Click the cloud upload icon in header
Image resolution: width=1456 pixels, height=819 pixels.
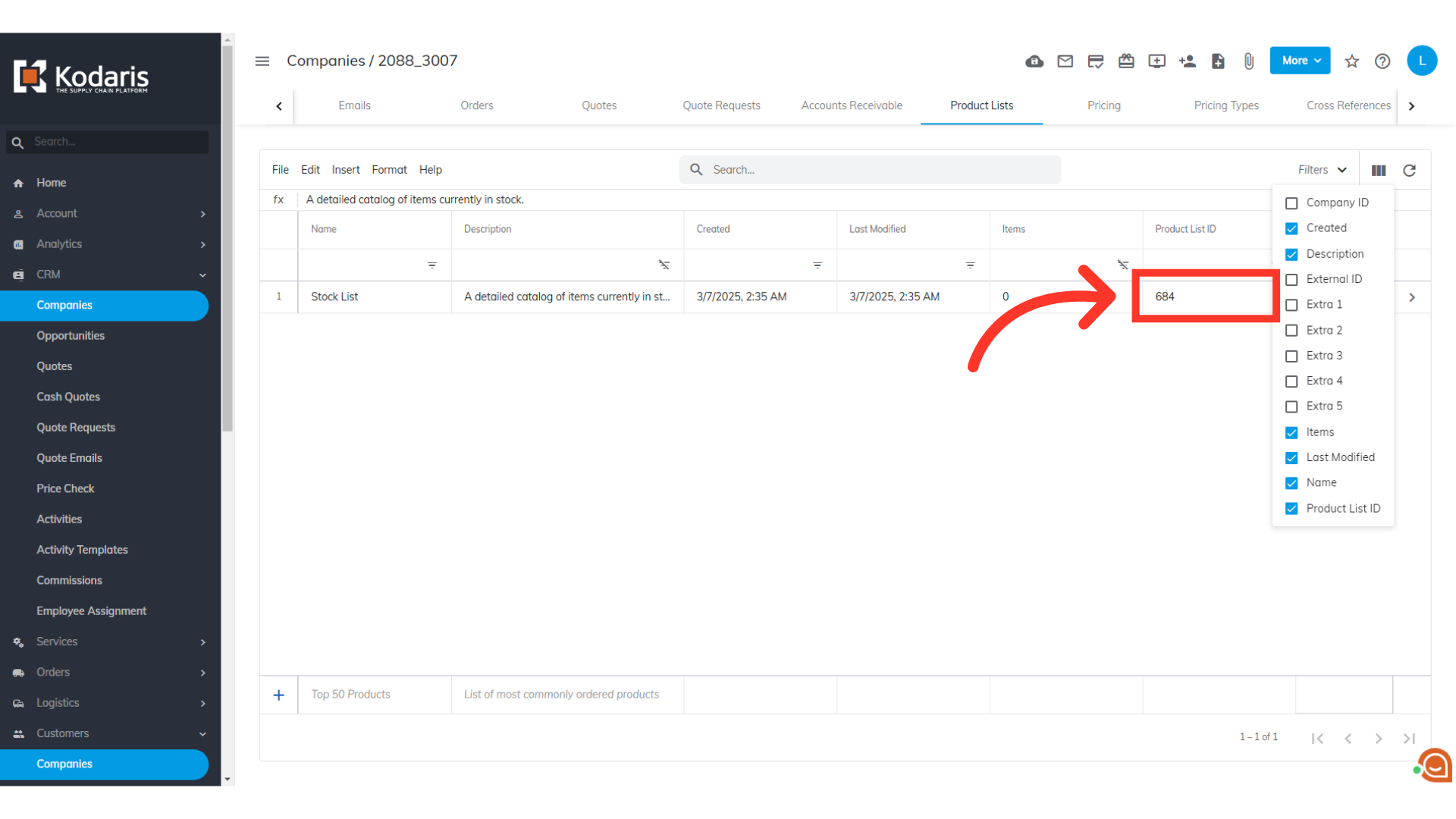click(1034, 61)
